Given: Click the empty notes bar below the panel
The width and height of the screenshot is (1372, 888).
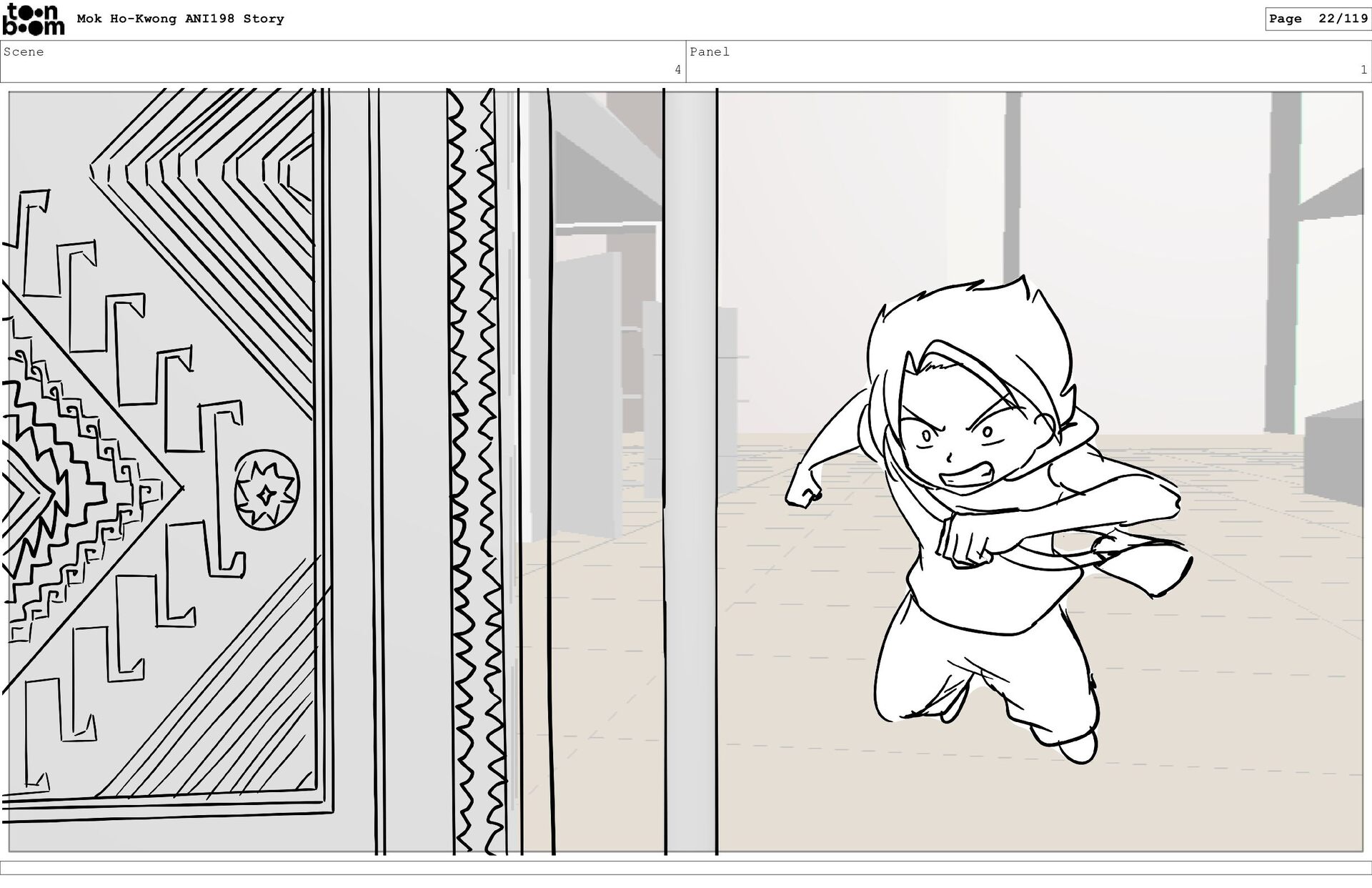Looking at the screenshot, I should 686,867.
